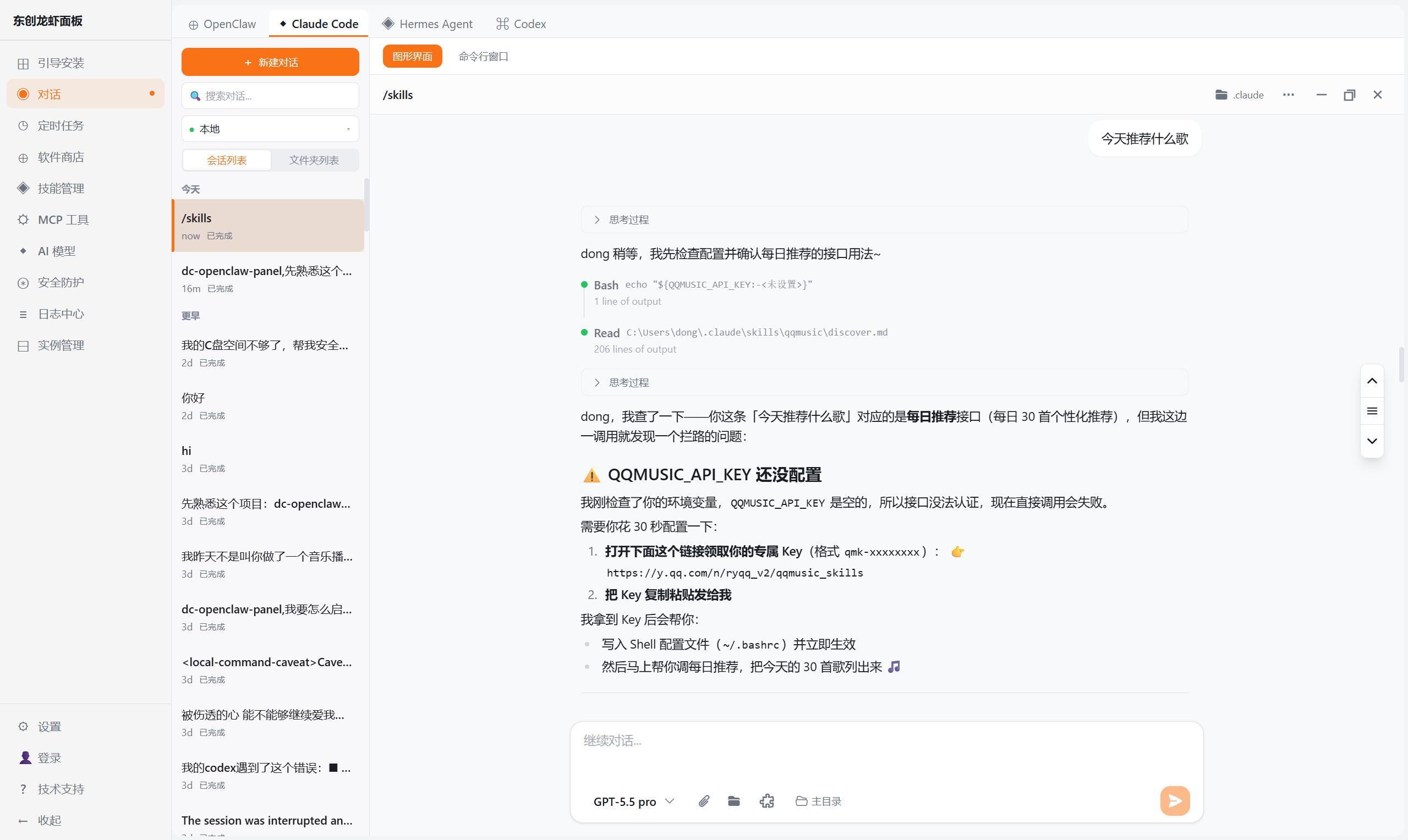Send message with orange send button
Screen dimensions: 1408x840
pos(1175,800)
